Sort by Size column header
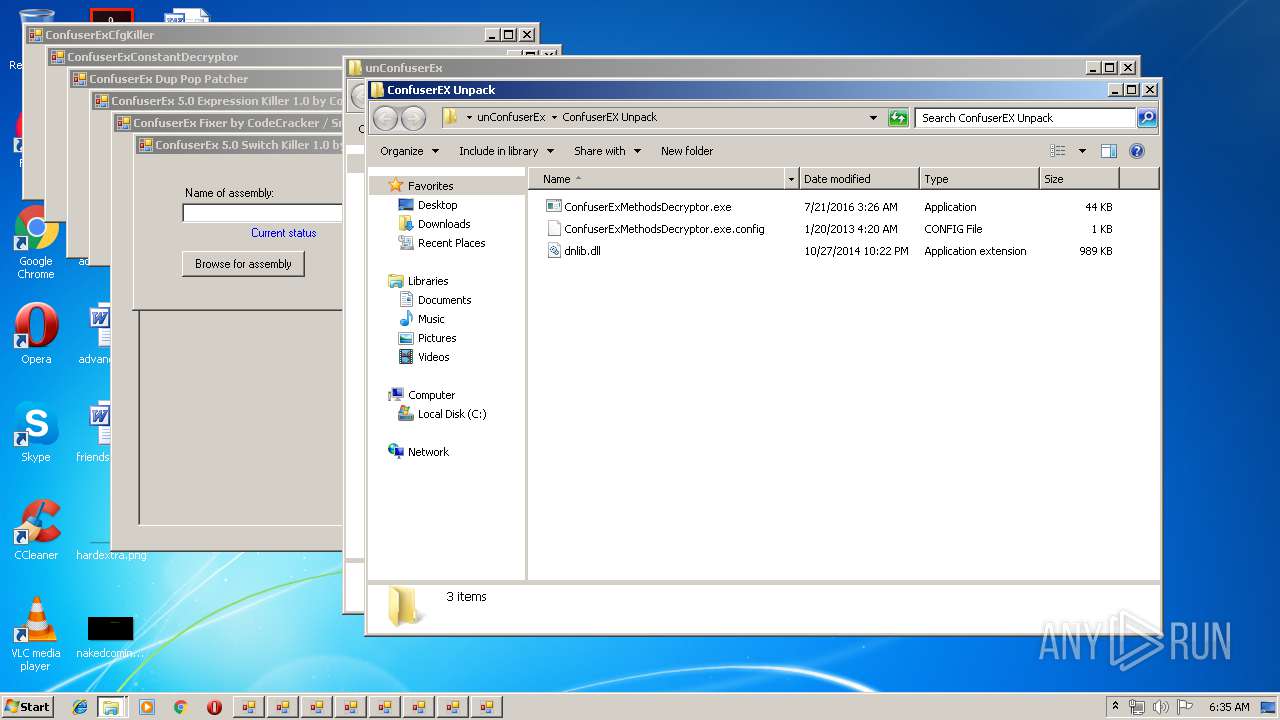This screenshot has height=720, width=1280. coord(1079,179)
